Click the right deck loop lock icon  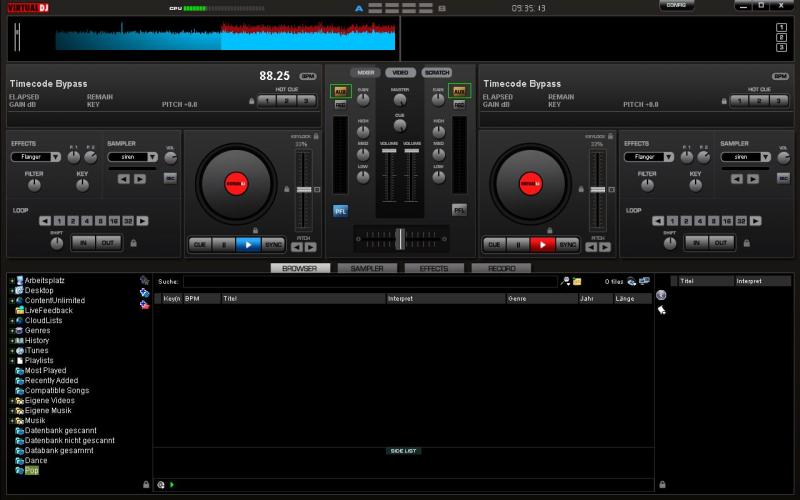(x=746, y=242)
